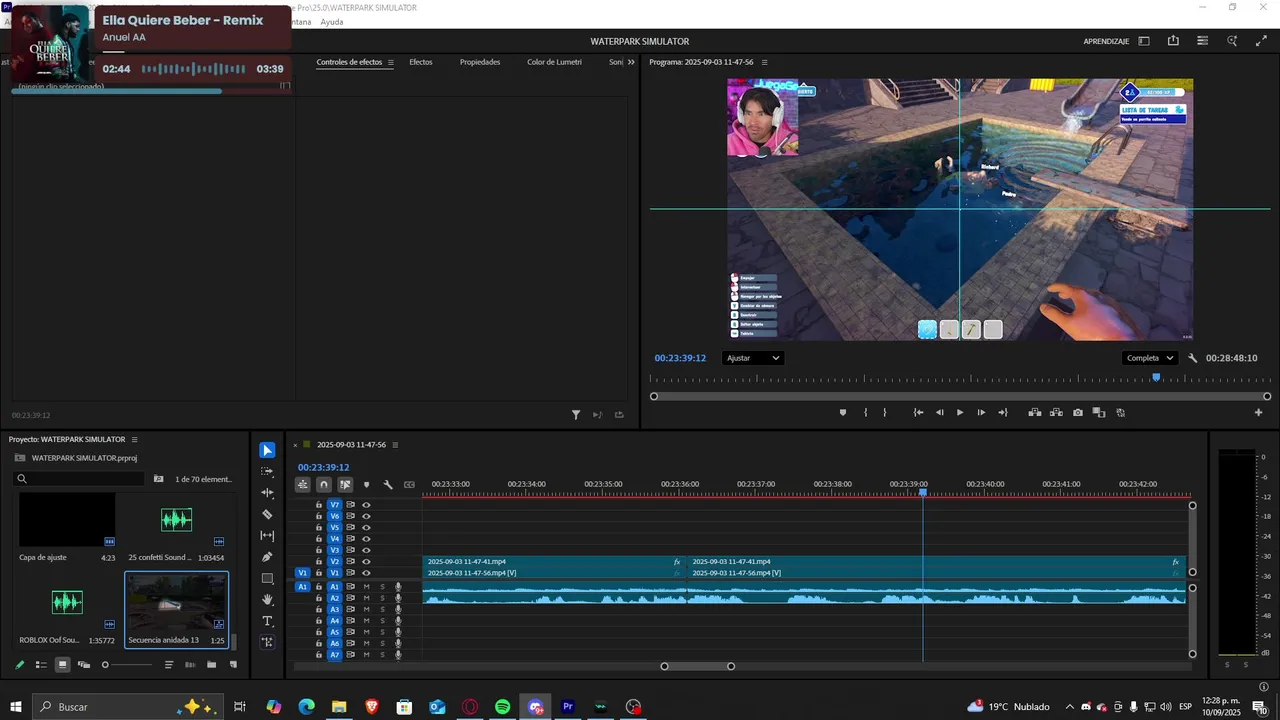Switch Project panel to freeform view
Image resolution: width=1280 pixels, height=720 pixels.
click(x=84, y=665)
